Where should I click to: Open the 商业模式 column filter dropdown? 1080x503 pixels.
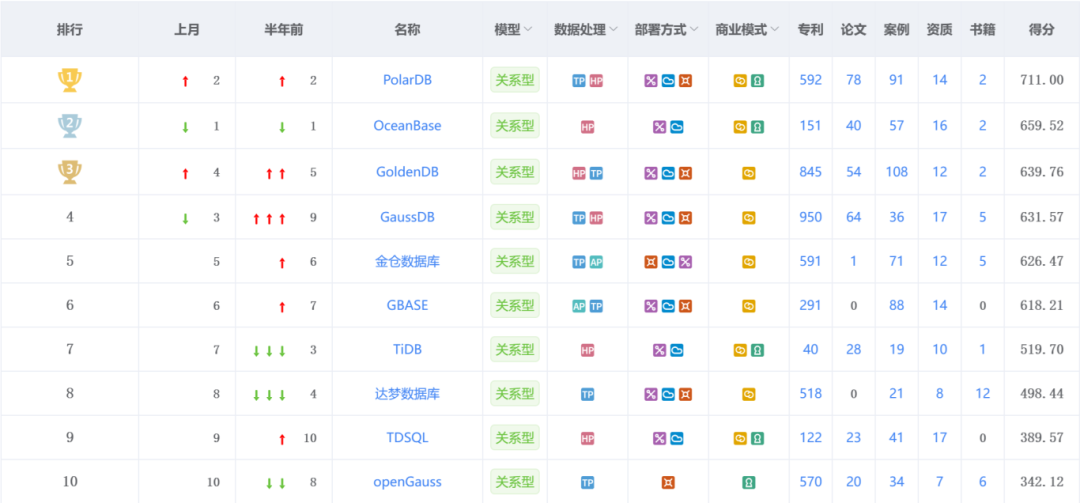(775, 30)
